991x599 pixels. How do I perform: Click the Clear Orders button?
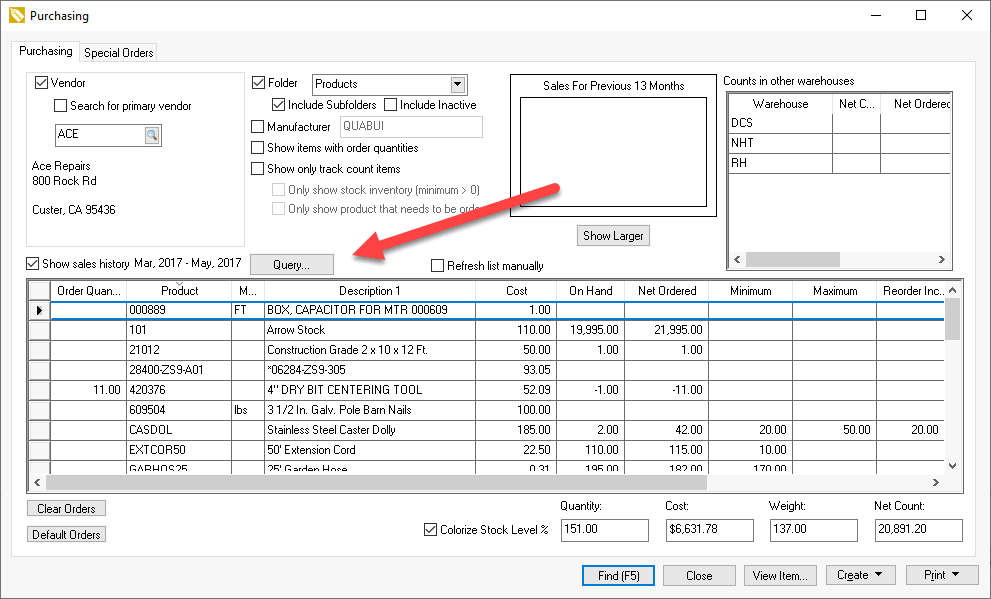[x=66, y=509]
